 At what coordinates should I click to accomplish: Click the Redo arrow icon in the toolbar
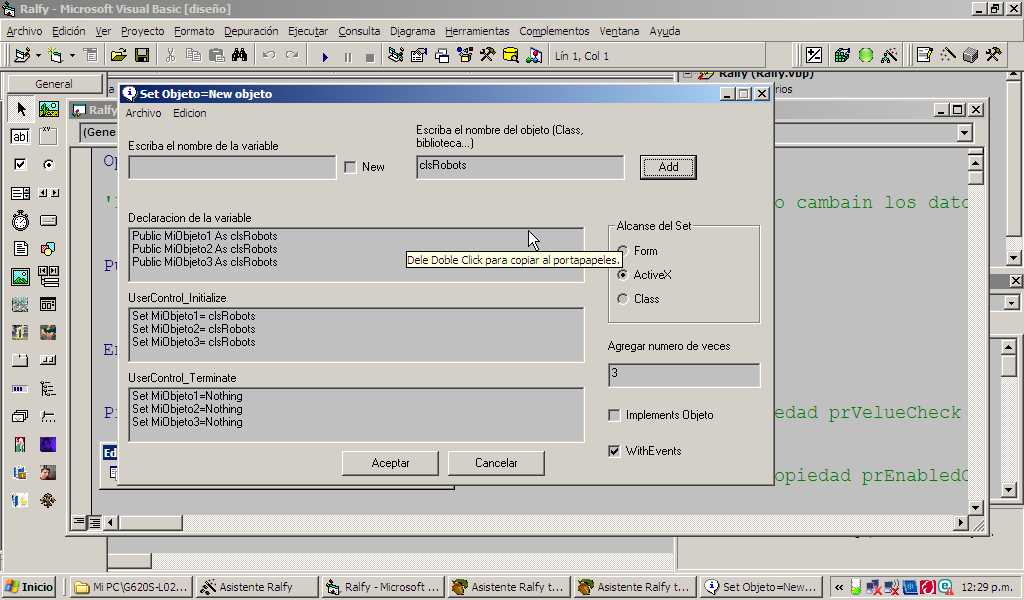coord(292,55)
